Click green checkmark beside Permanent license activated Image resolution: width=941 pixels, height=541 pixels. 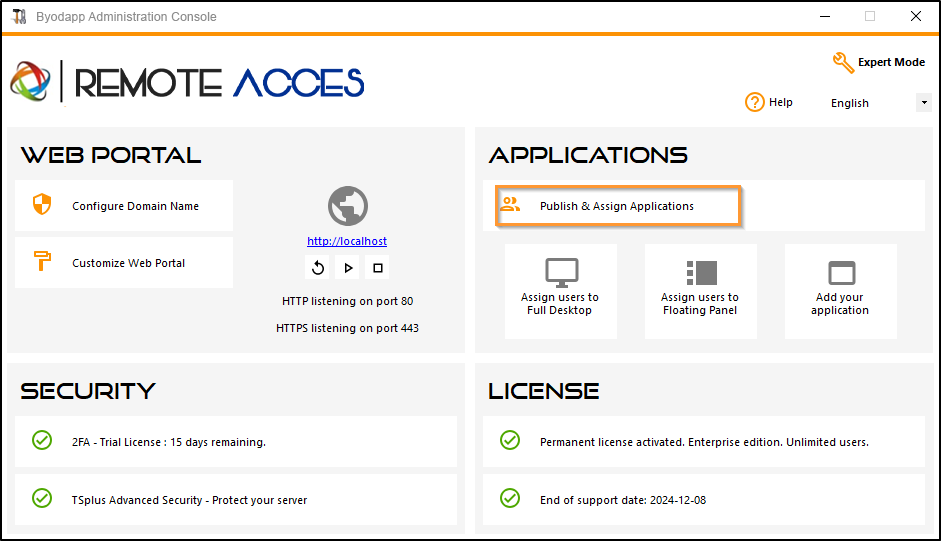coord(510,440)
